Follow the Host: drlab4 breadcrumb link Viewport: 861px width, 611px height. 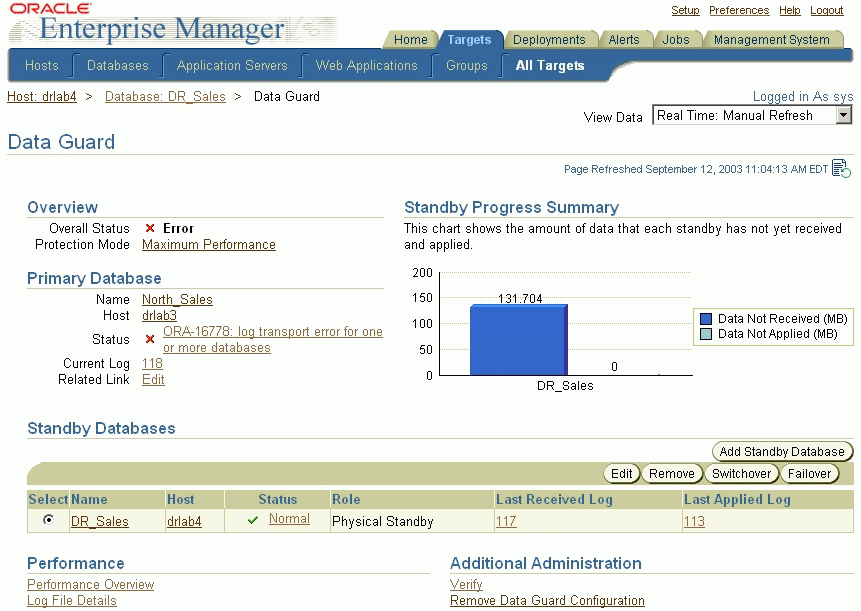pos(42,97)
